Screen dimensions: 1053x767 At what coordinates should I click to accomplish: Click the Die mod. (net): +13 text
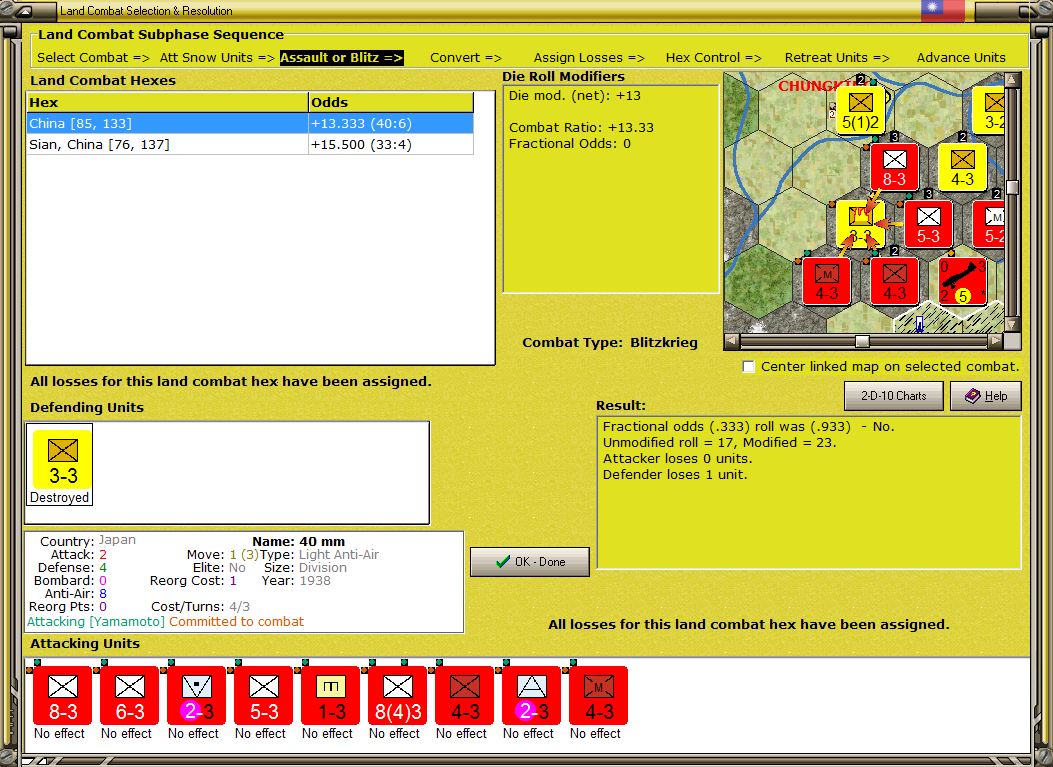click(574, 95)
